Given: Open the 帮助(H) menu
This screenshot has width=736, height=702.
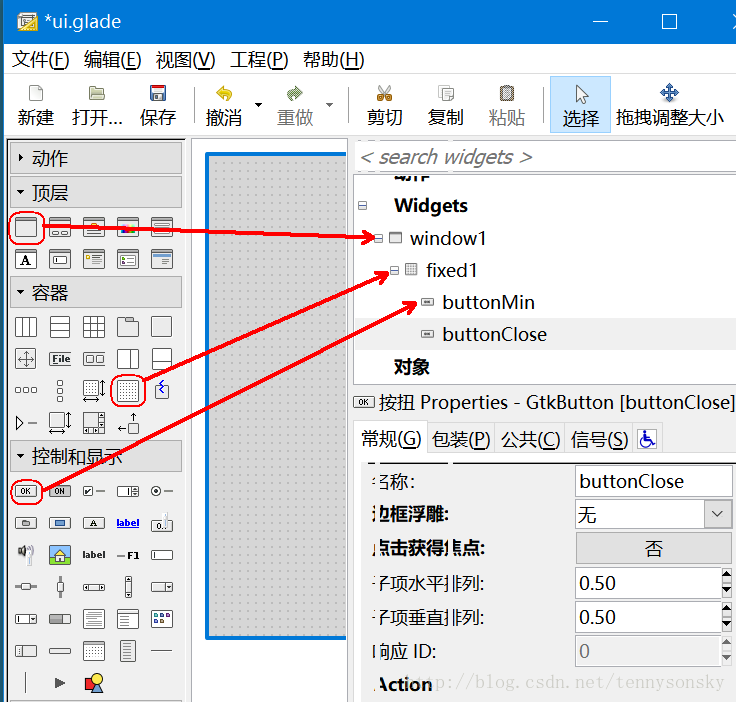Looking at the screenshot, I should pos(333,60).
